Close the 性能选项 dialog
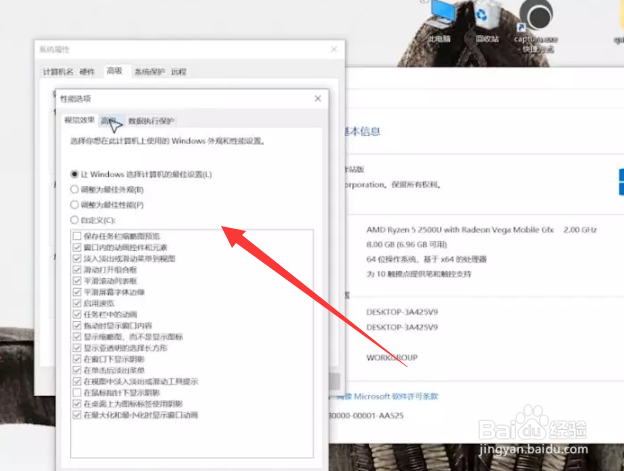 tap(318, 98)
